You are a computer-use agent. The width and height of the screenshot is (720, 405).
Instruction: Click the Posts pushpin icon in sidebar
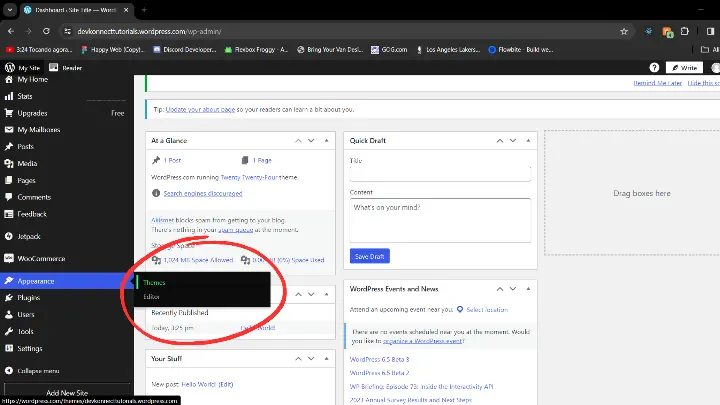coord(9,146)
